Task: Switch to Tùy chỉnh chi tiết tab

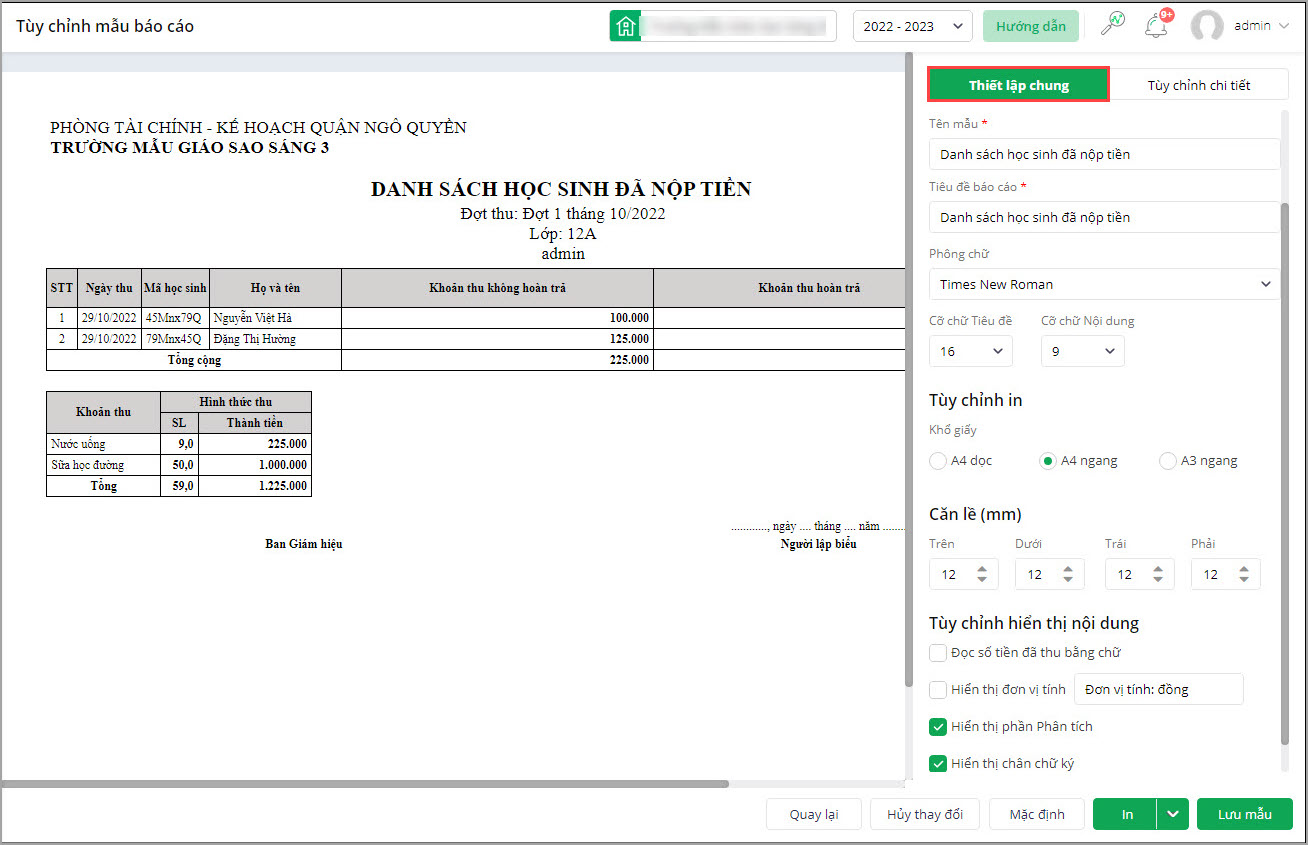Action: (x=1198, y=85)
